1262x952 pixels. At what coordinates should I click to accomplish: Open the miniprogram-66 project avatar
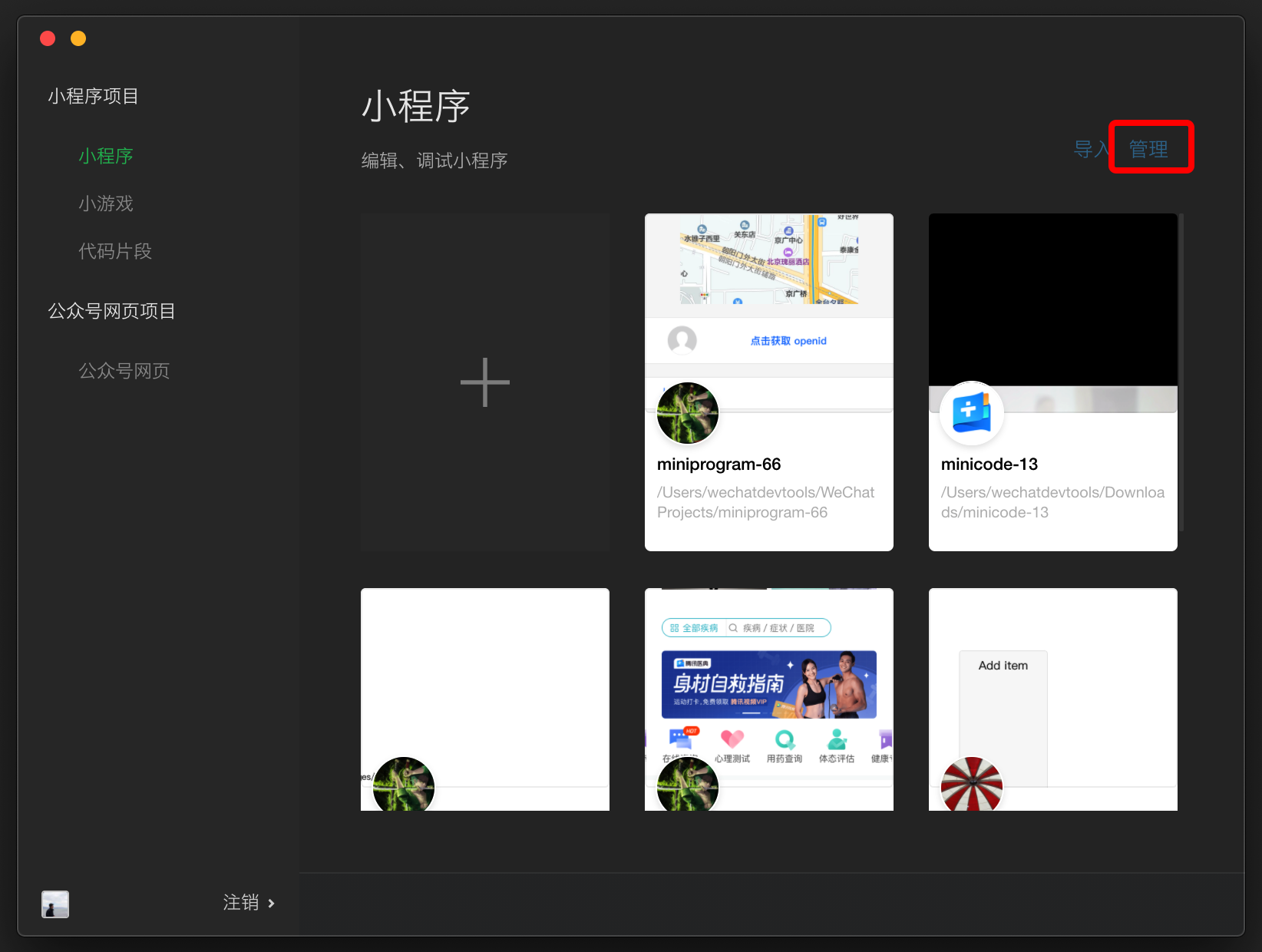[688, 413]
